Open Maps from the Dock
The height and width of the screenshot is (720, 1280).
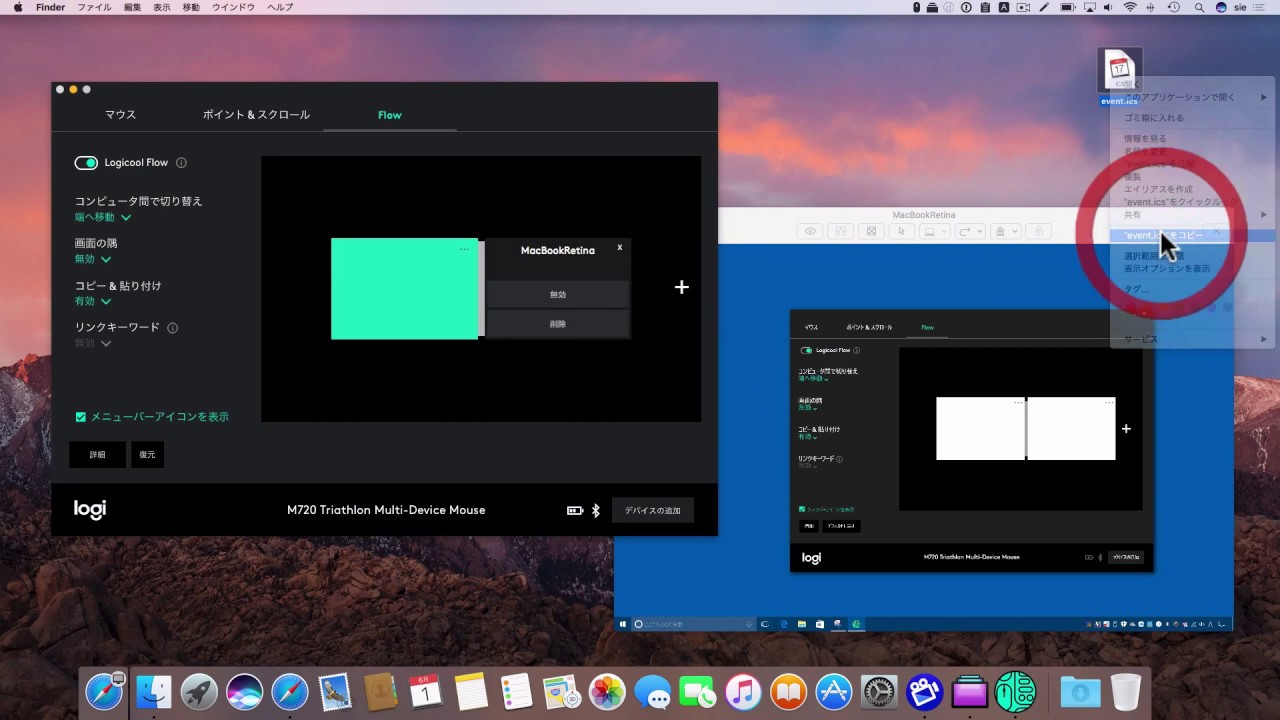tap(561, 691)
